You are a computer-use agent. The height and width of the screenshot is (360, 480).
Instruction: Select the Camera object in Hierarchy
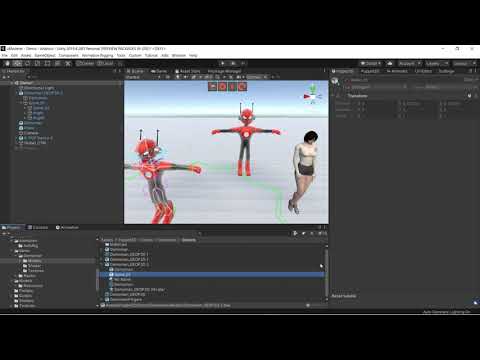pyautogui.click(x=31, y=133)
